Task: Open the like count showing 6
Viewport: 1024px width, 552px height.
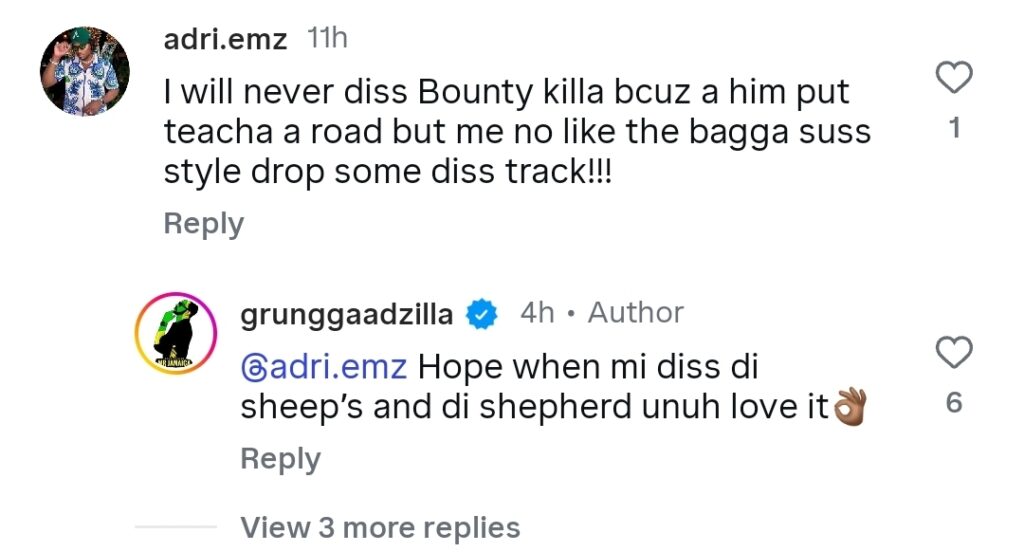Action: click(x=955, y=403)
